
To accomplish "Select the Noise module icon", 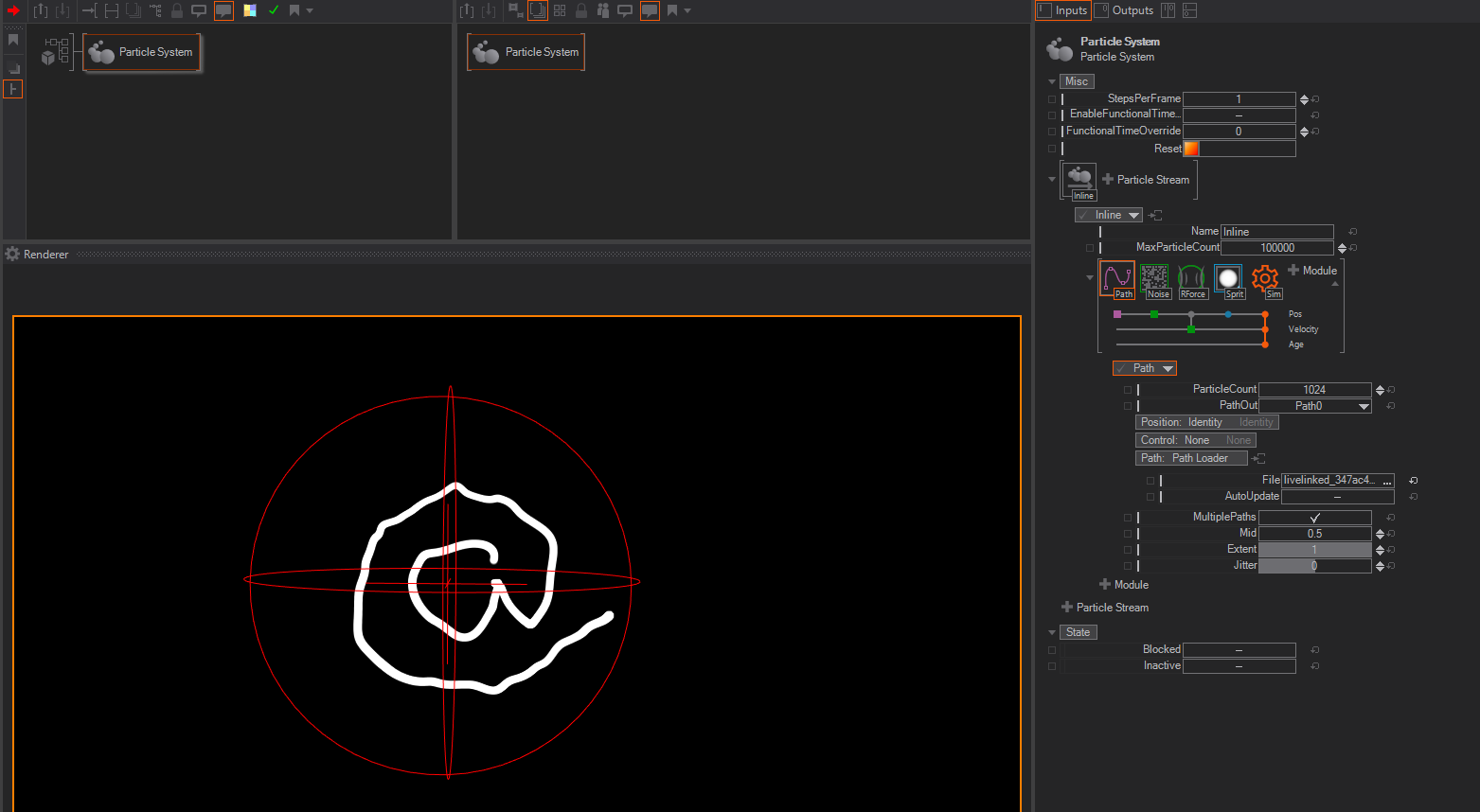I will click(x=1154, y=278).
